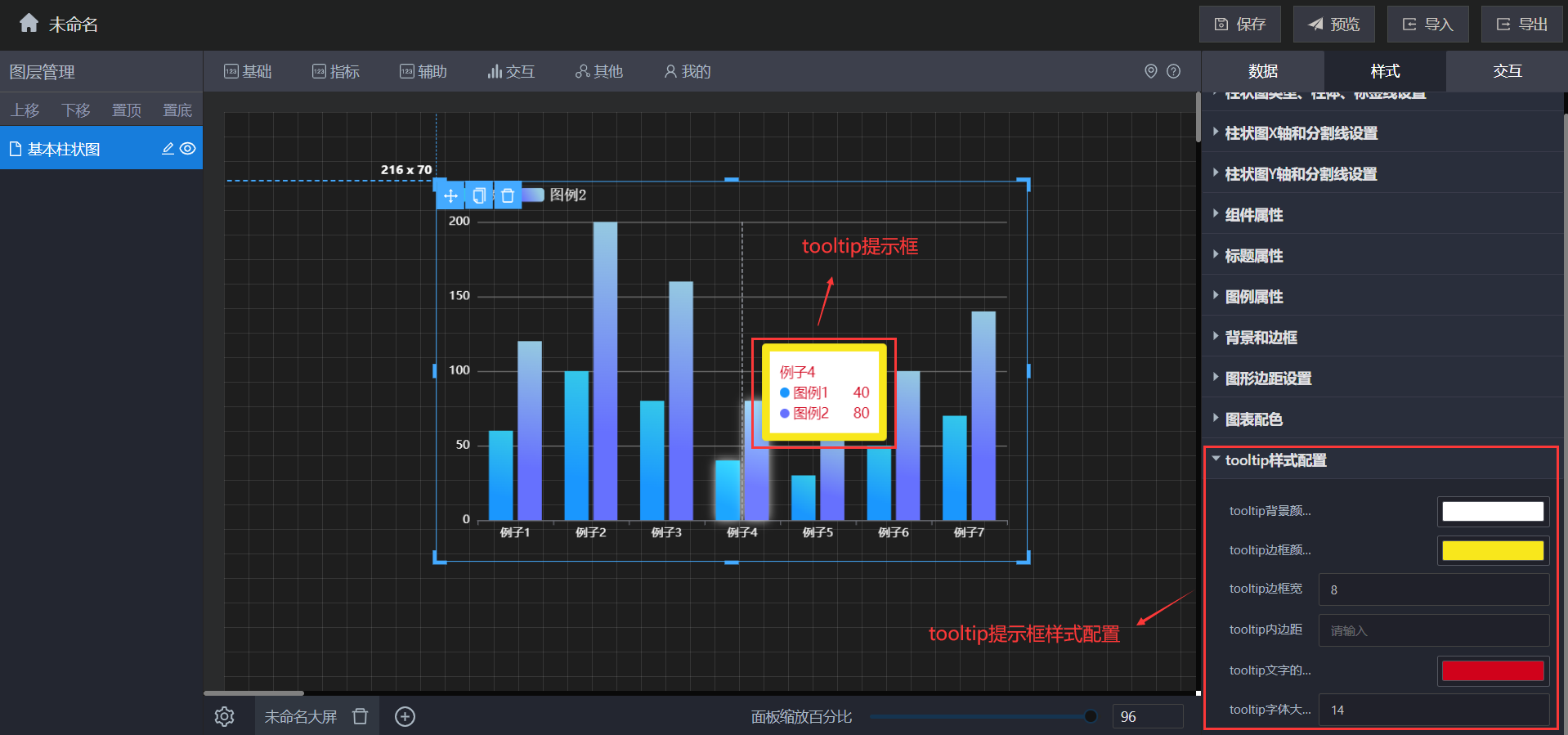The image size is (1568, 735).
Task: Click the tooltip内边距 input field
Action: click(1433, 630)
